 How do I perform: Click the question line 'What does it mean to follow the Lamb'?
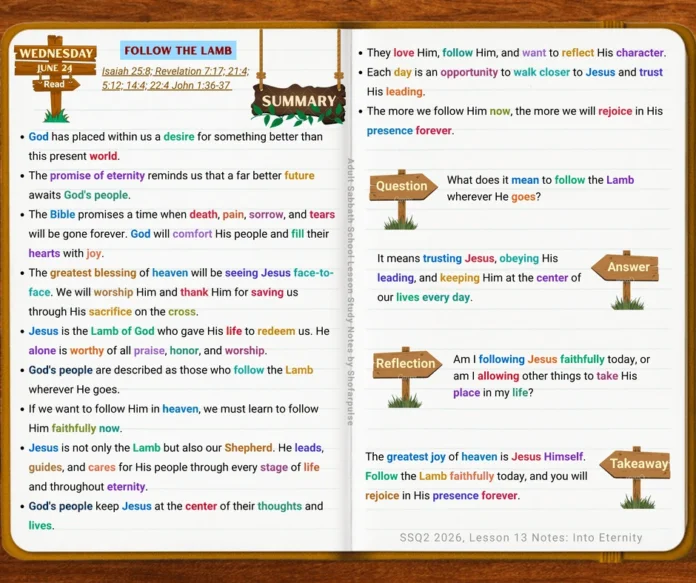[x=540, y=180]
